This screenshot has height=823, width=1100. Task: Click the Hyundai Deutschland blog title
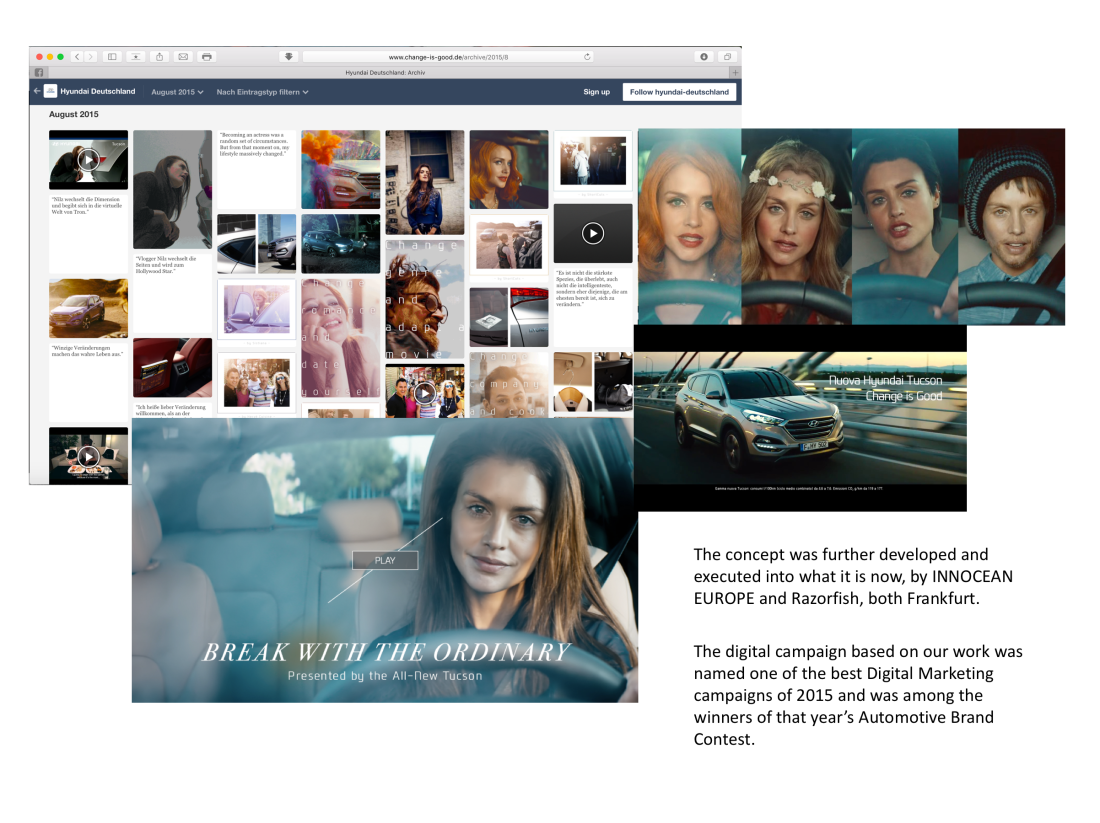tap(97, 92)
